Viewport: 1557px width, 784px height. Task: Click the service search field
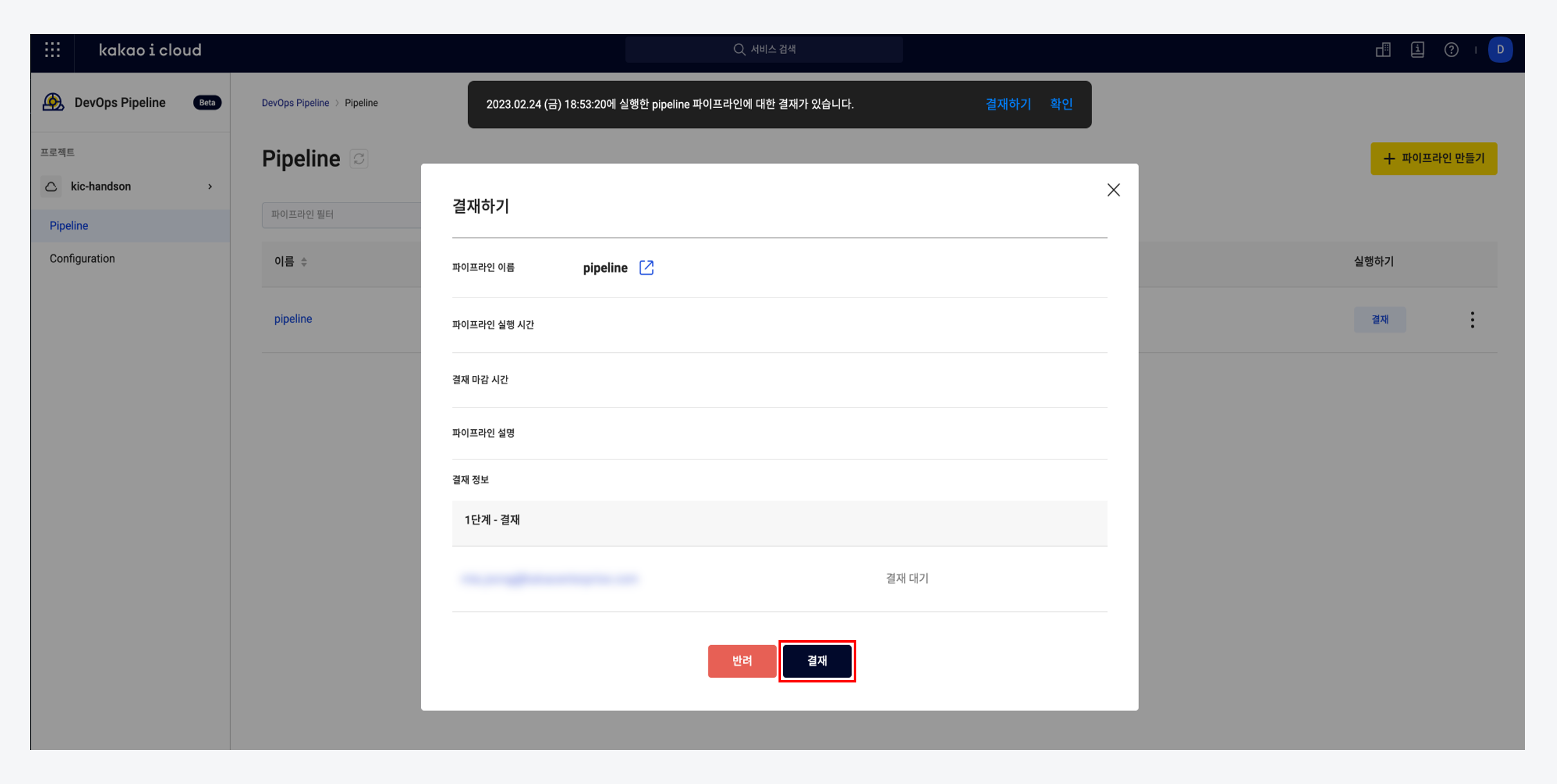[764, 49]
